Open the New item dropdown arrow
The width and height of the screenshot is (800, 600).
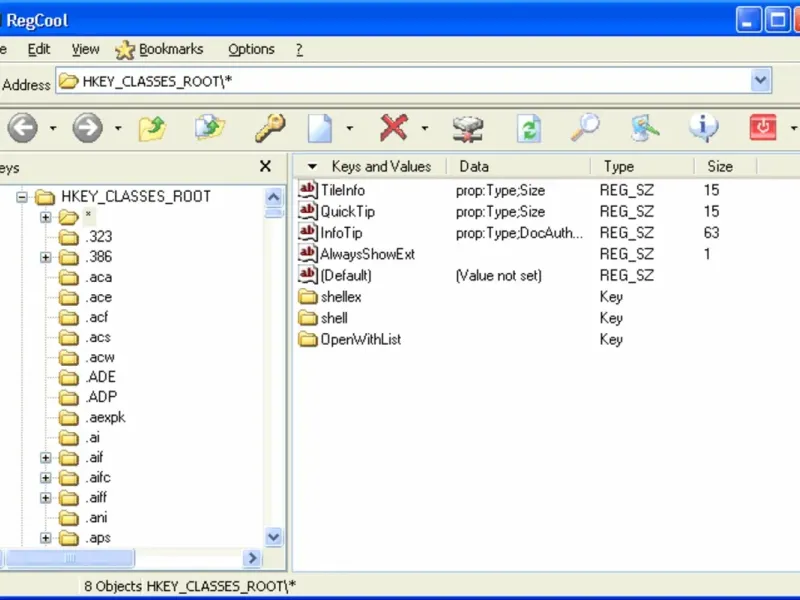point(349,128)
